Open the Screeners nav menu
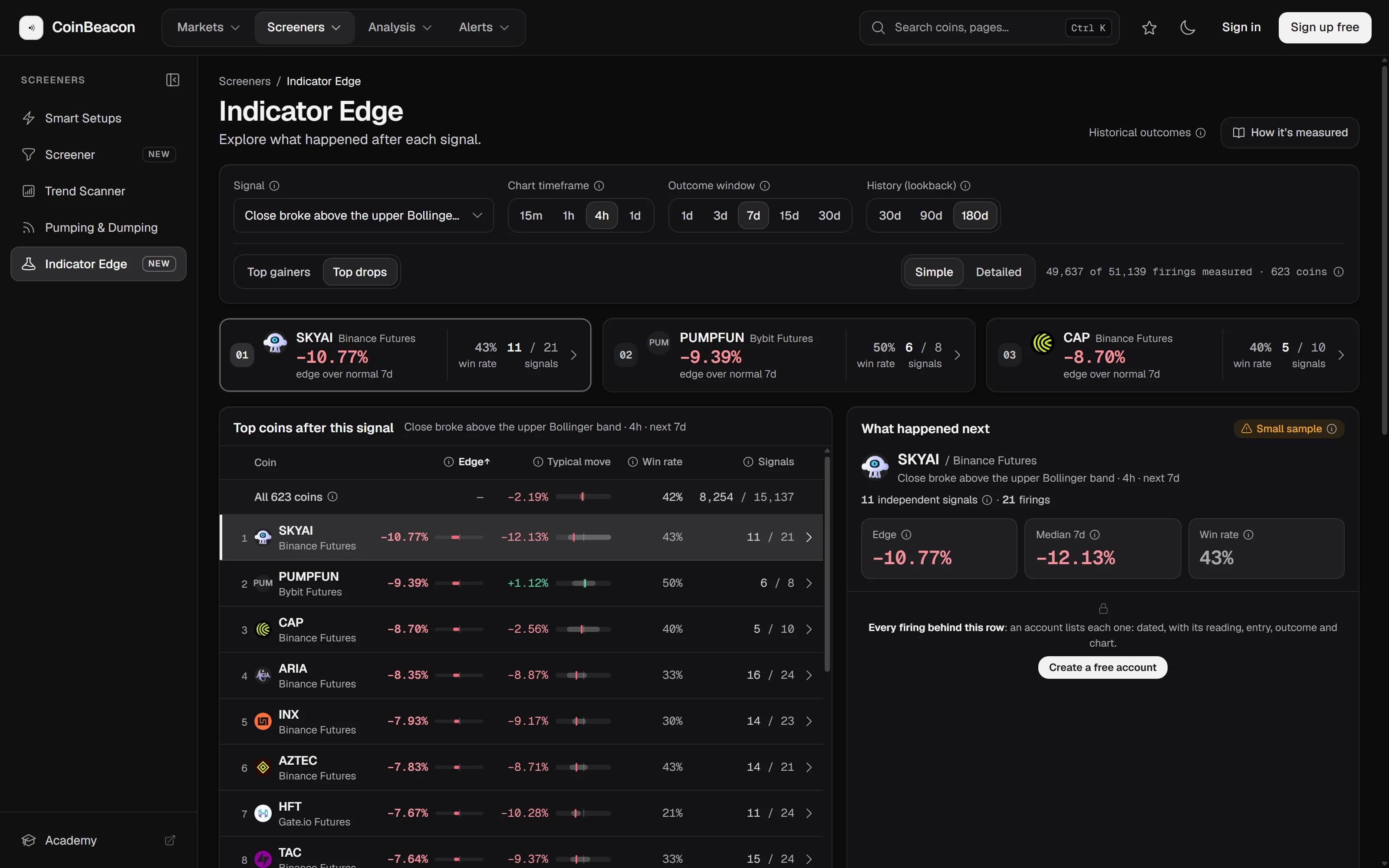 (x=304, y=27)
